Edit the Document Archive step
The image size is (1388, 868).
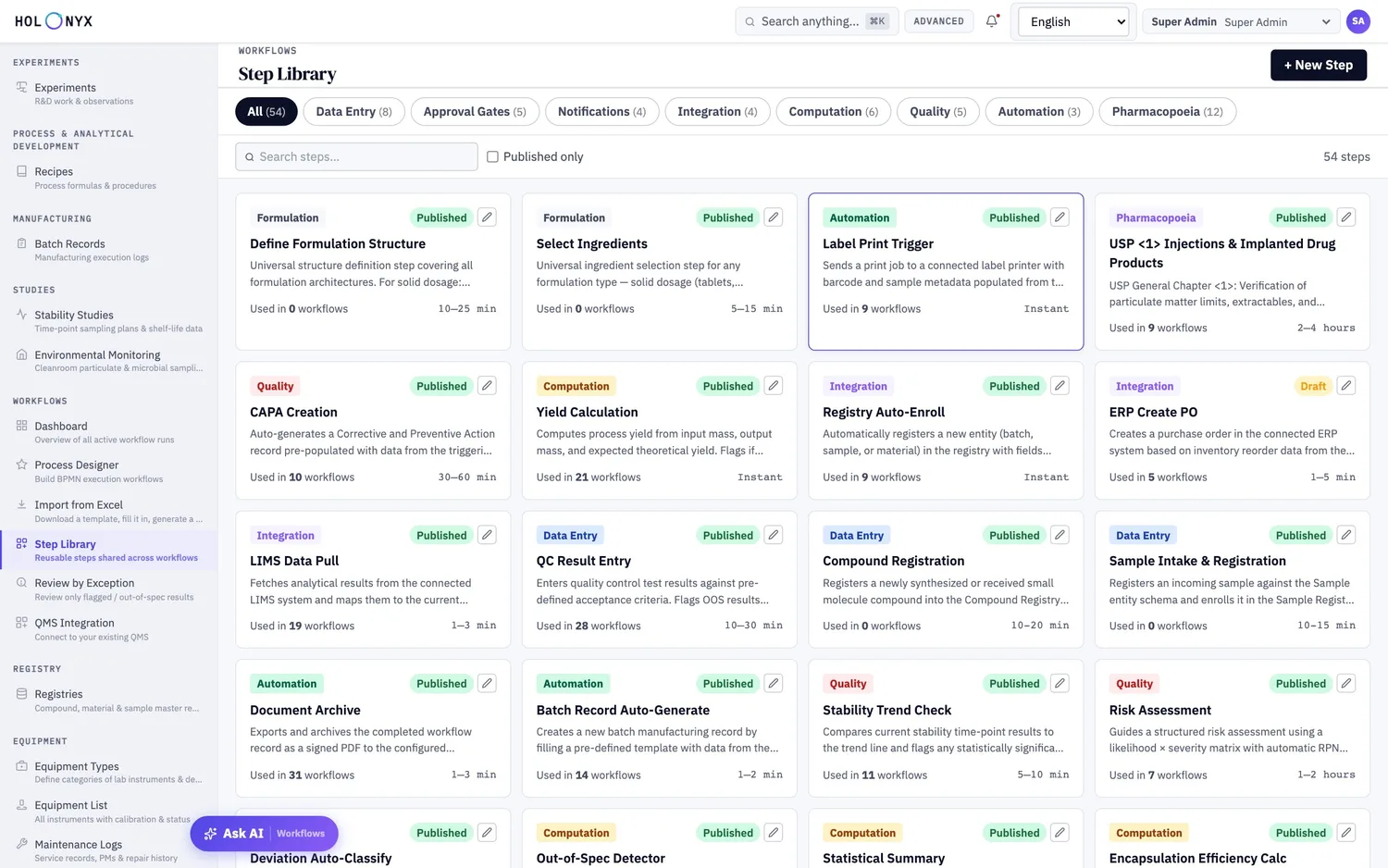(x=487, y=684)
